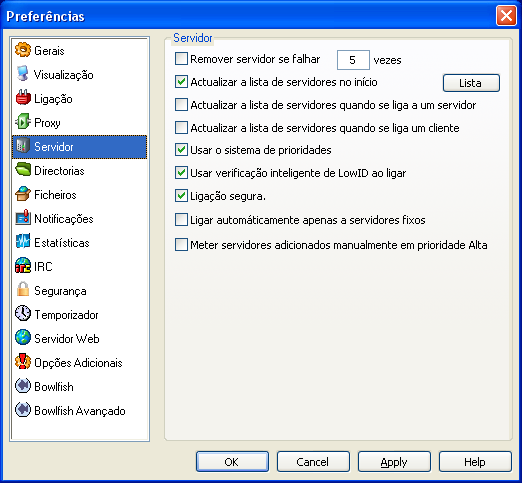The height and width of the screenshot is (483, 522).
Task: Select the Visualização monitor icon
Action: tap(23, 74)
